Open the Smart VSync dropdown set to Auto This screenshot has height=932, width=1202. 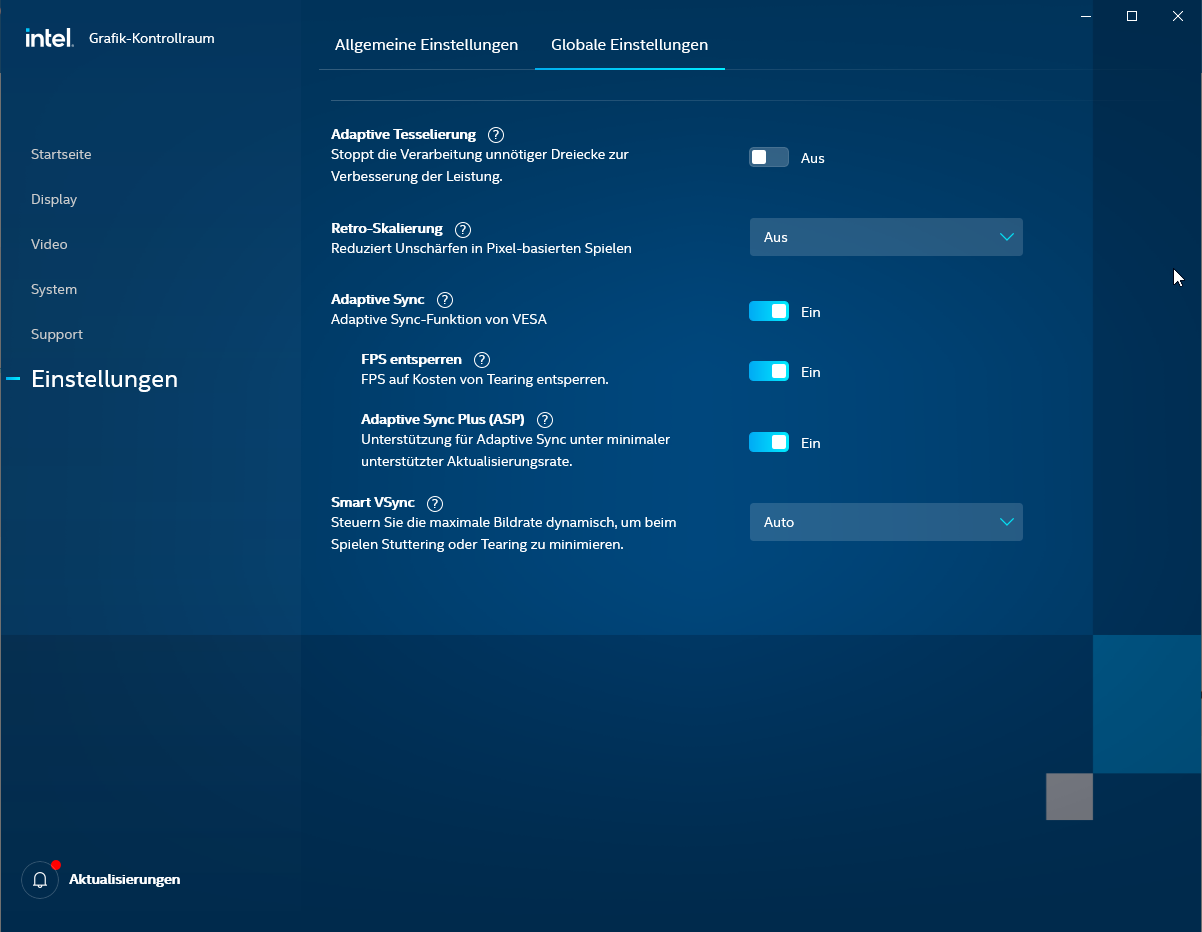pyautogui.click(x=885, y=521)
